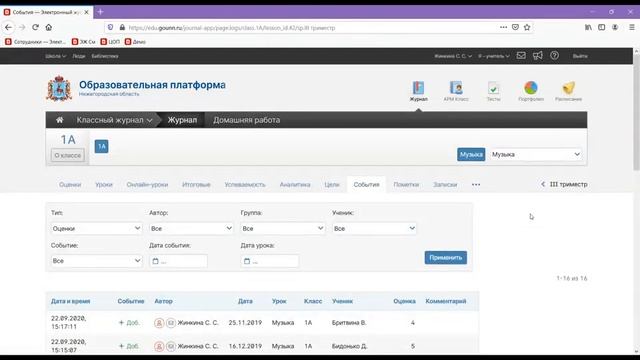Expand the Школа top menu

coord(56,56)
